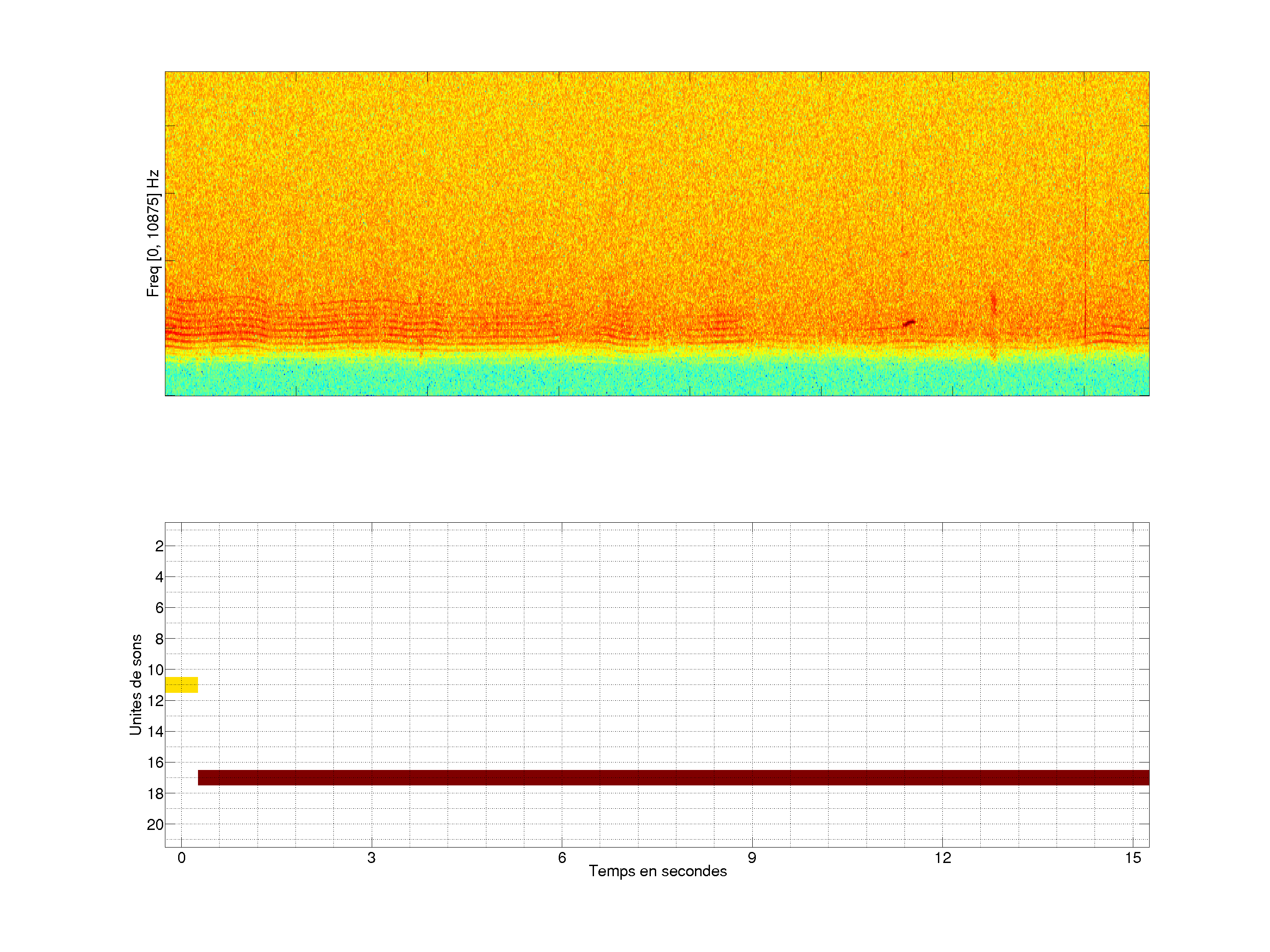The width and height of the screenshot is (1270, 952).
Task: Click the y-axis tick label 20
Action: click(x=156, y=825)
